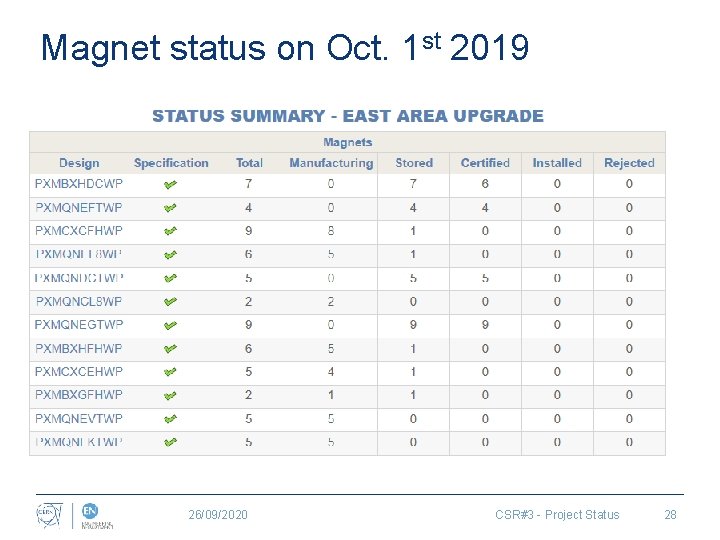Click green checkmark for PXMBXHDCWP
720x540 pixels.
[170, 184]
